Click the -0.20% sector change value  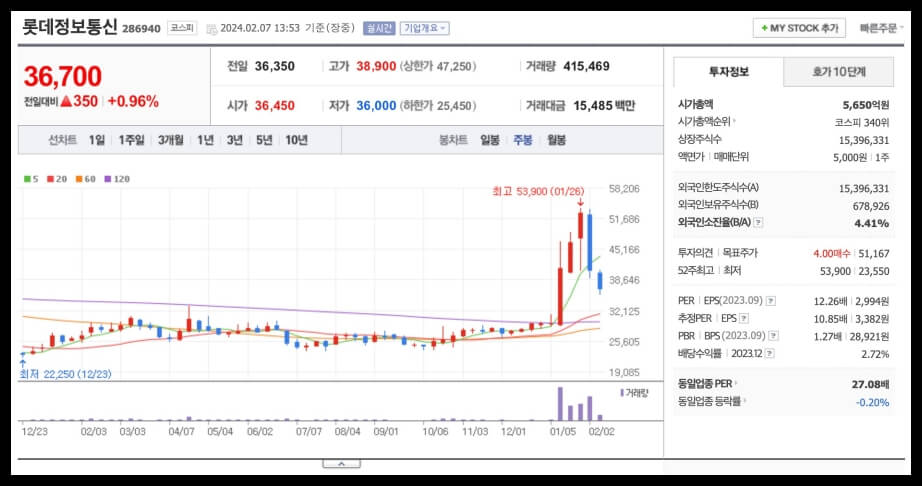[x=873, y=403]
